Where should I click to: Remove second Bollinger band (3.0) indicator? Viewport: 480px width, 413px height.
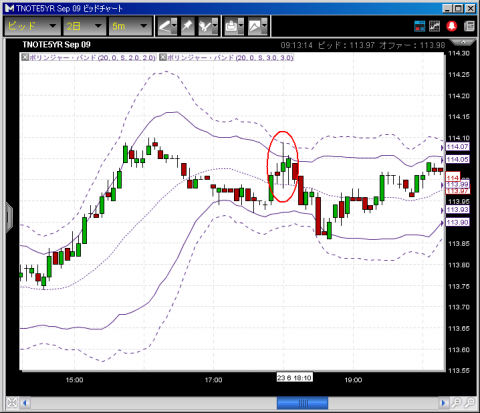point(163,57)
